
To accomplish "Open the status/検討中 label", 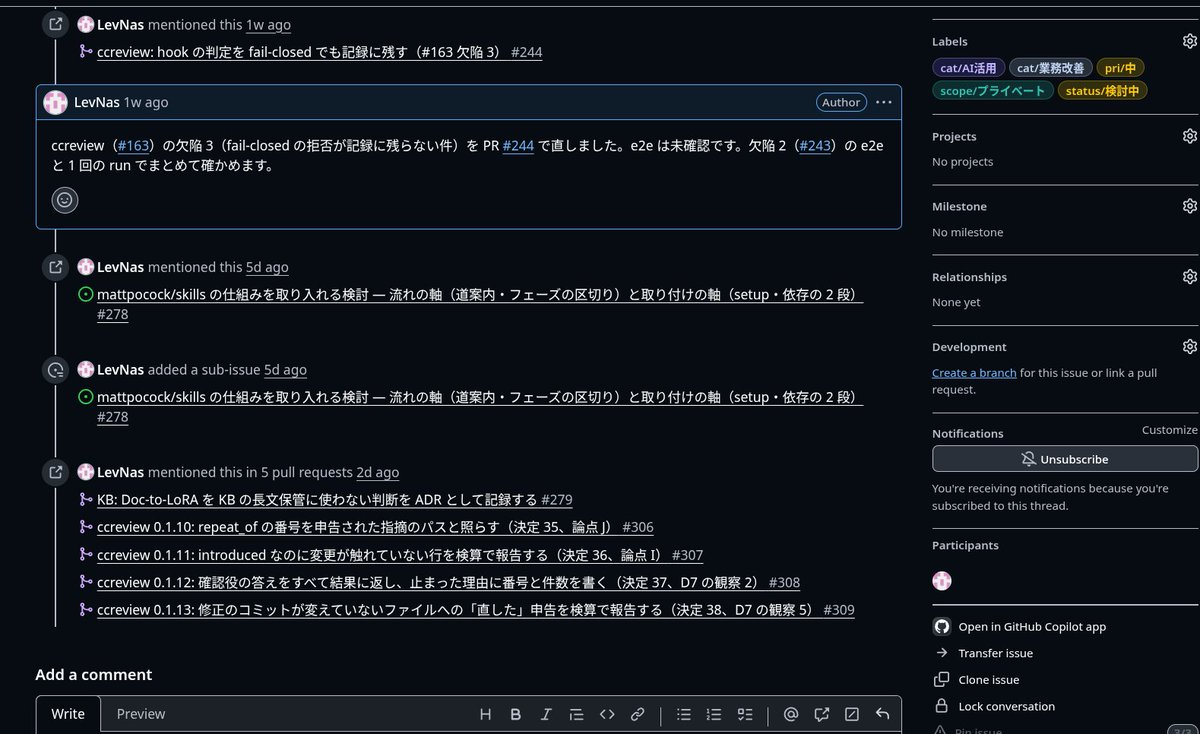I will tap(1103, 91).
